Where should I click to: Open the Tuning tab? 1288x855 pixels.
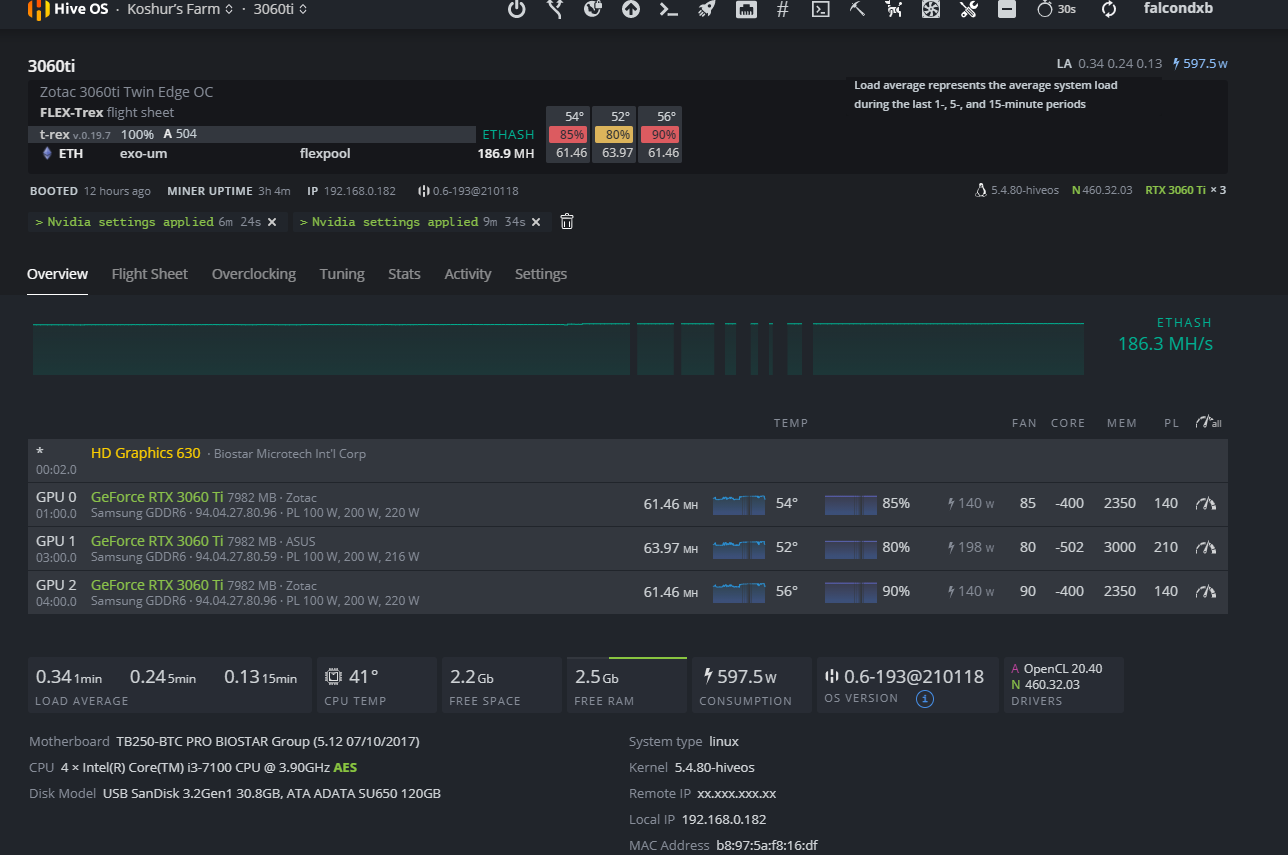pos(342,274)
